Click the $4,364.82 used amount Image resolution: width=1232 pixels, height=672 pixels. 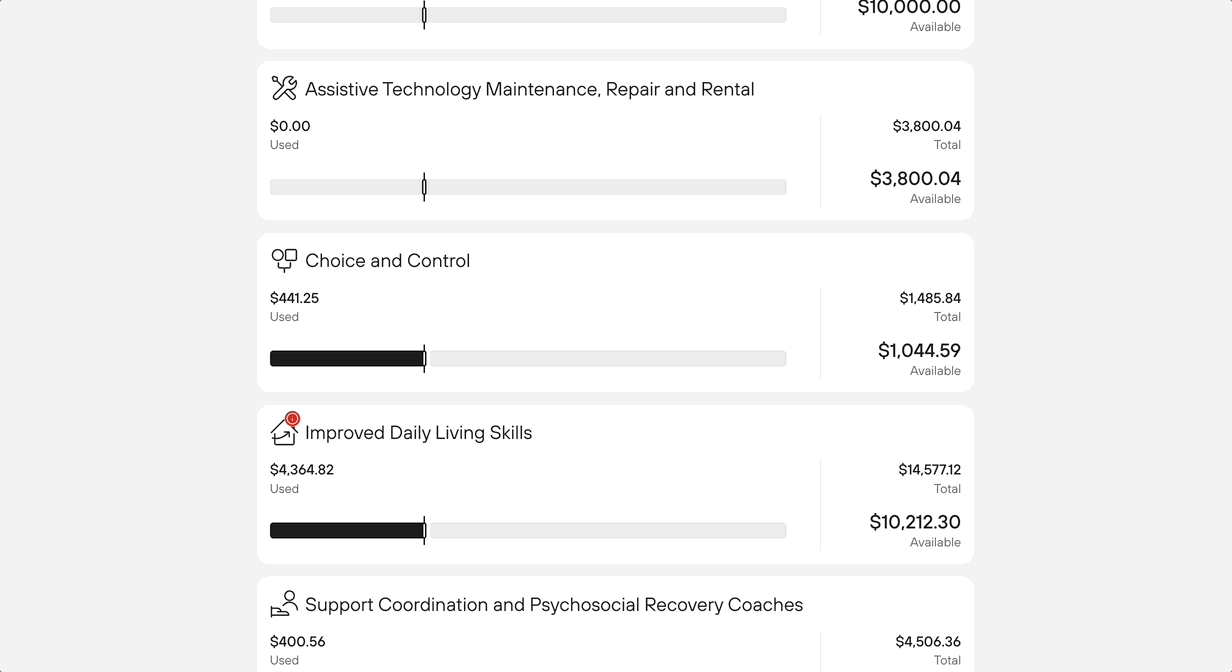[302, 470]
